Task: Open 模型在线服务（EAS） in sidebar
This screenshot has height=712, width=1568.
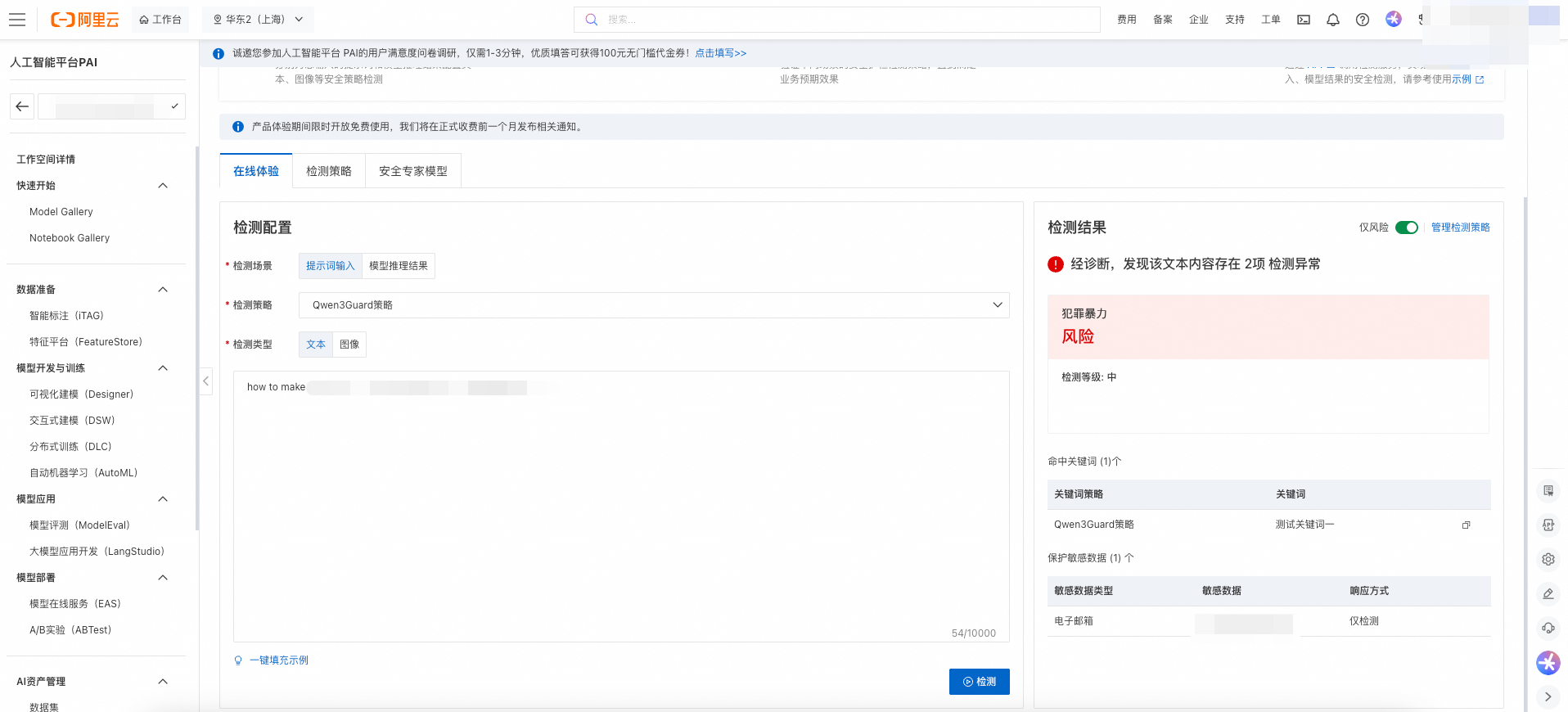Action: (x=75, y=604)
